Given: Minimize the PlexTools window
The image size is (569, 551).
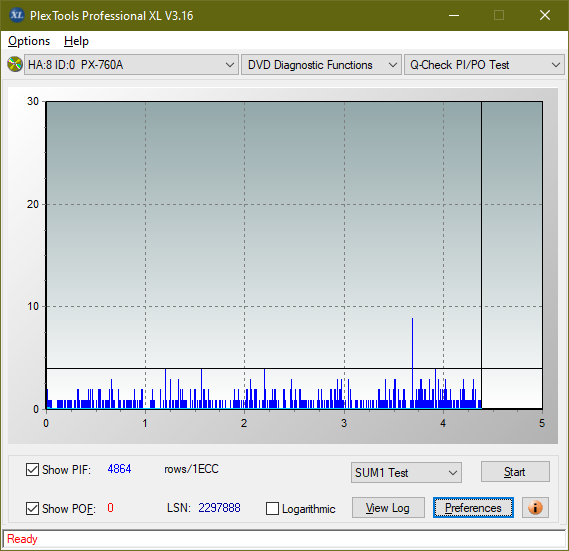Looking at the screenshot, I should (x=454, y=15).
